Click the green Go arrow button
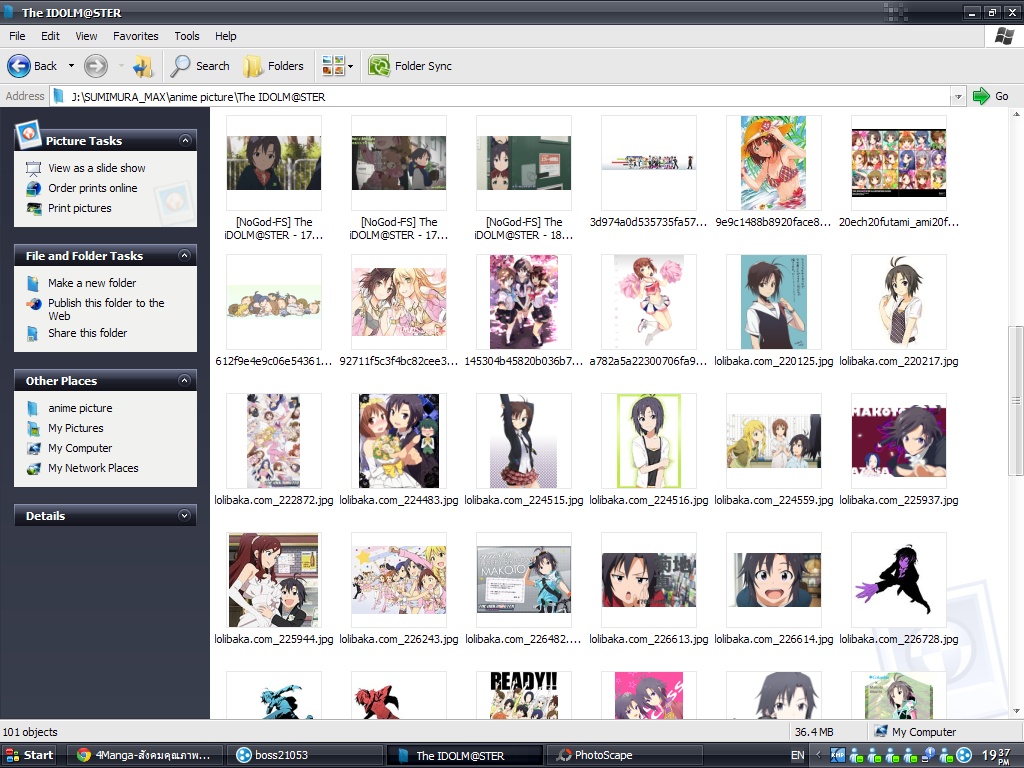Image resolution: width=1024 pixels, height=768 pixels. tap(981, 96)
